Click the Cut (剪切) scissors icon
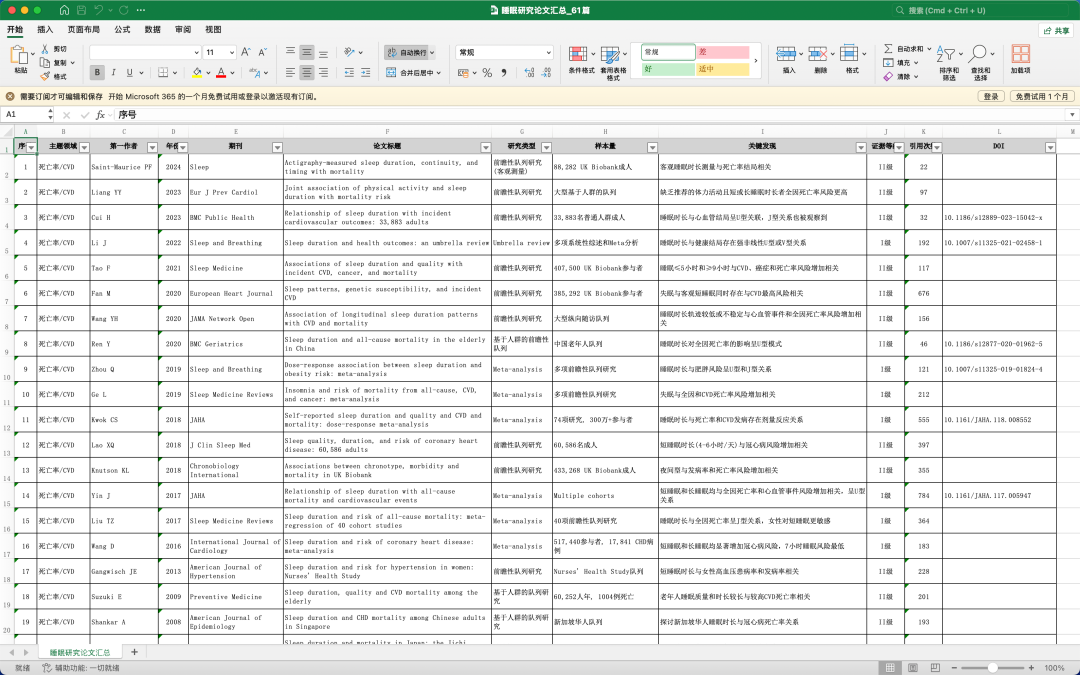This screenshot has height=675, width=1080. pyautogui.click(x=45, y=49)
